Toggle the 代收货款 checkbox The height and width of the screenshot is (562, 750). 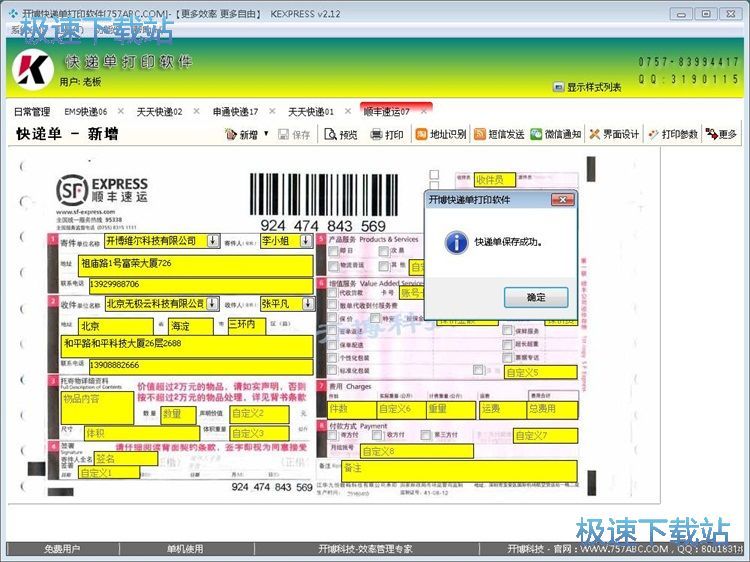[332, 292]
